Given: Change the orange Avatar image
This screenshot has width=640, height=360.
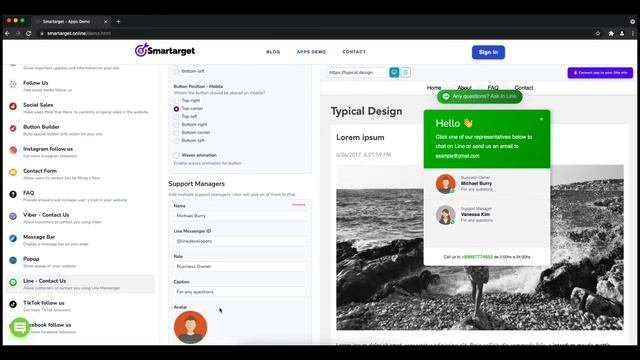Looking at the screenshot, I should click(190, 327).
